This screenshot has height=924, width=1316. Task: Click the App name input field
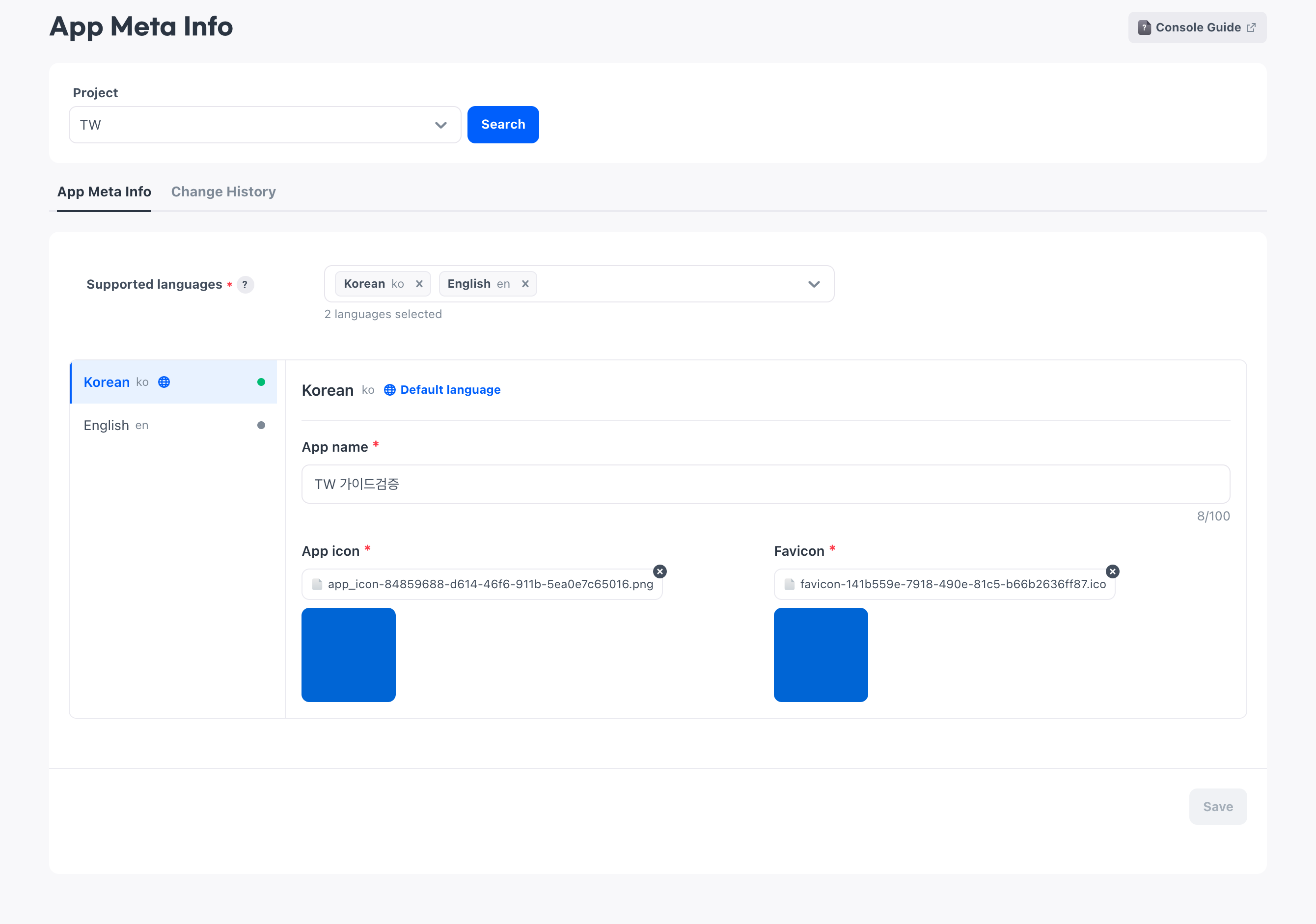click(766, 484)
